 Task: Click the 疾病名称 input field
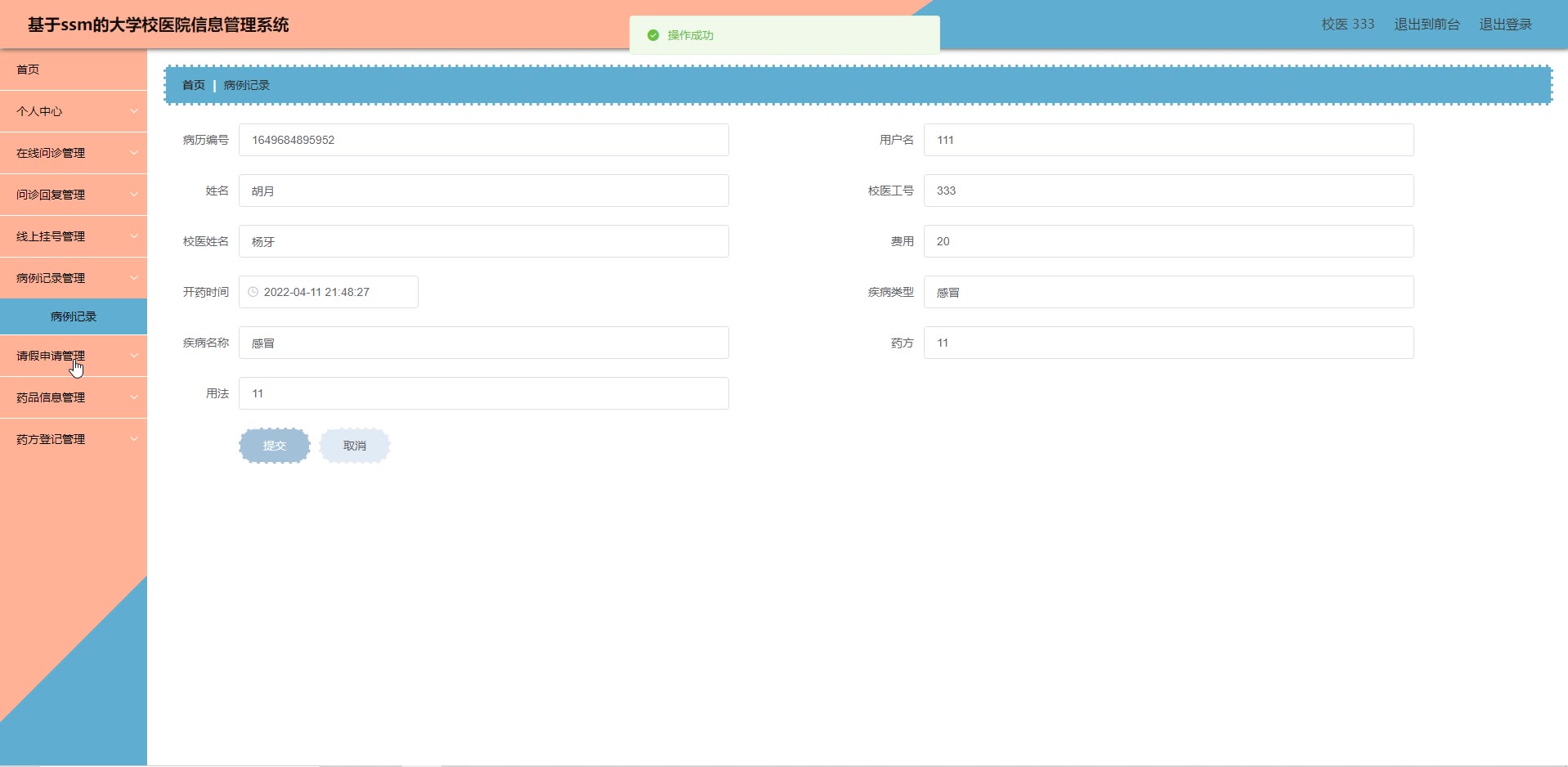tap(484, 343)
